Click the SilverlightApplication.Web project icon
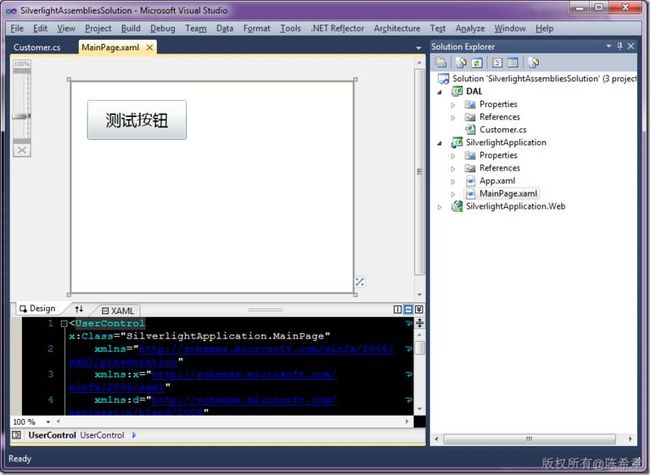The width and height of the screenshot is (650, 475). (x=457, y=206)
